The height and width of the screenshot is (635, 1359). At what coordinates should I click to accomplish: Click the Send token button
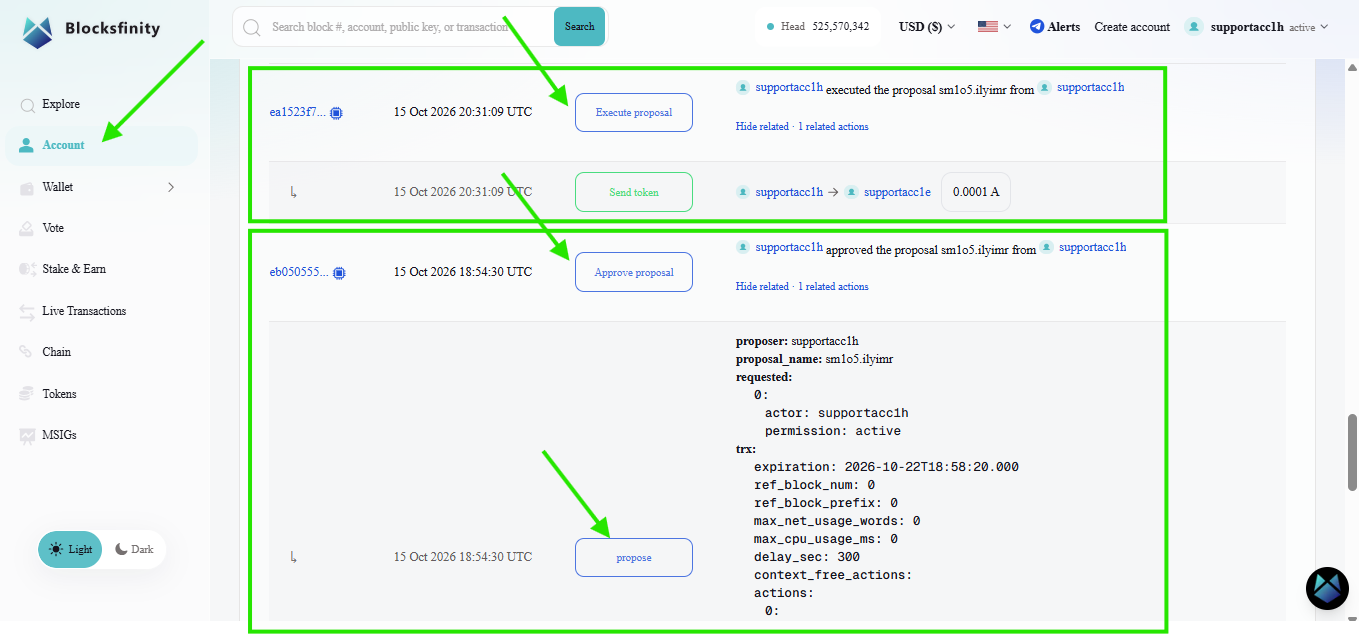(x=634, y=192)
